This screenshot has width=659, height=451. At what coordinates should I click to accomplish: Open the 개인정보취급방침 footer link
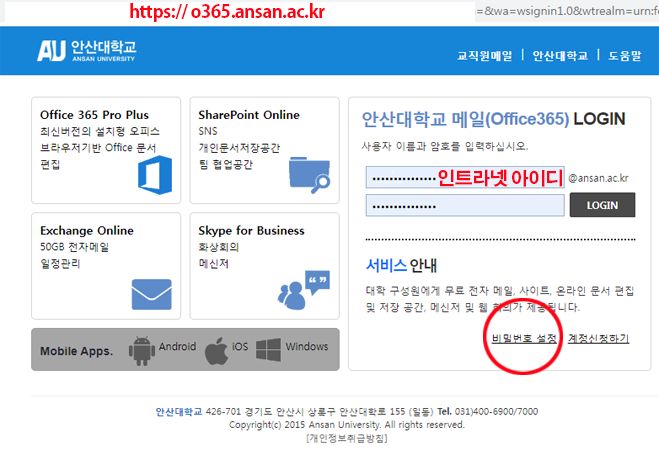[347, 438]
